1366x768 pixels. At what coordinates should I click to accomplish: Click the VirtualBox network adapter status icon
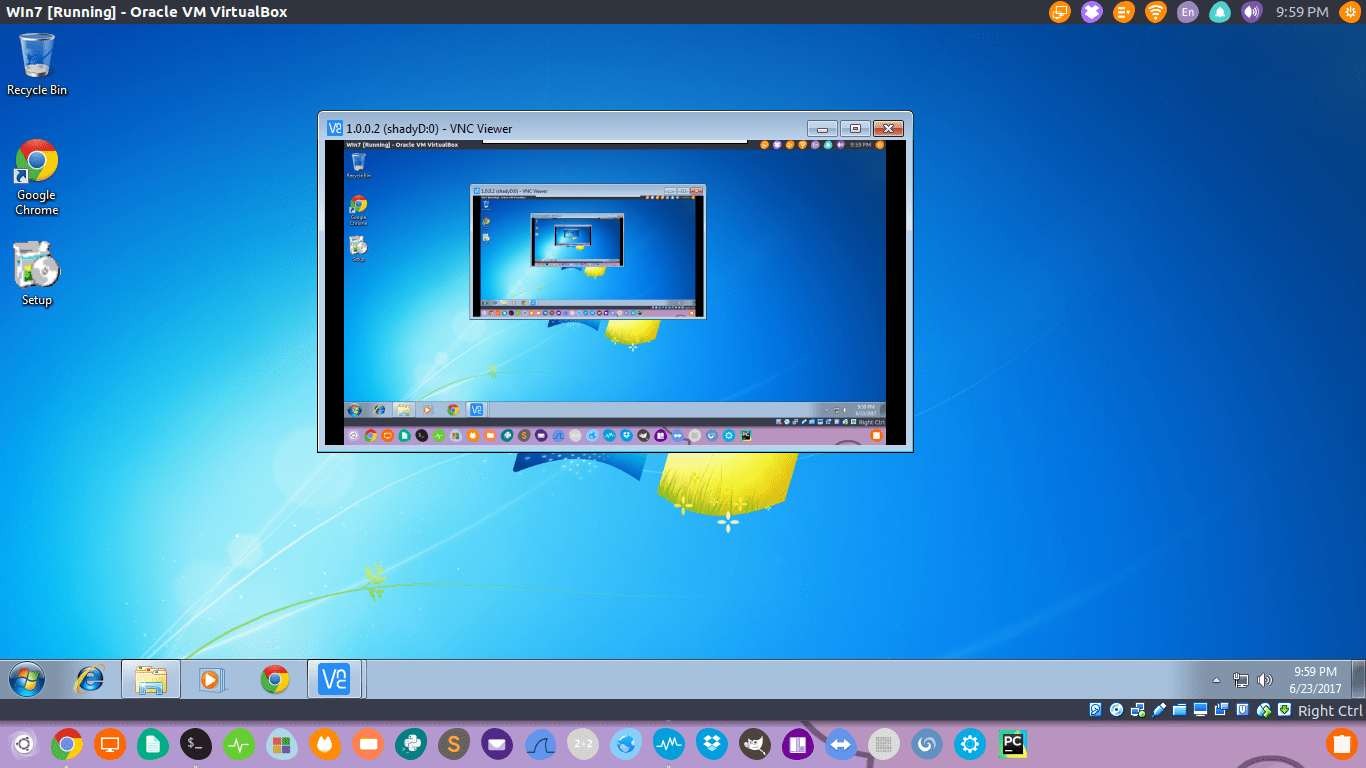tap(1139, 711)
